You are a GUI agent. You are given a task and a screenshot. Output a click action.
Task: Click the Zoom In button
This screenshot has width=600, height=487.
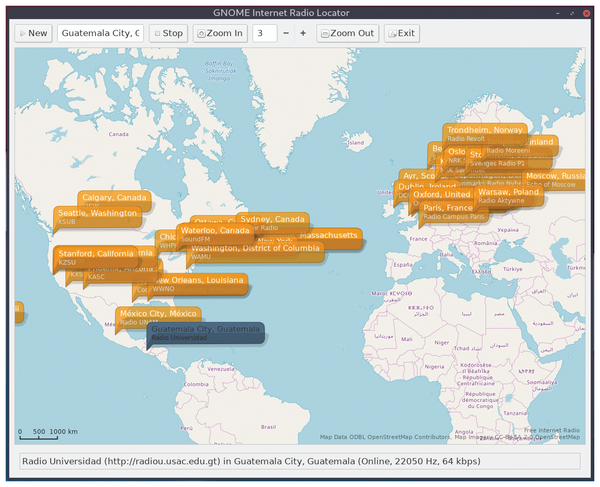coord(220,33)
